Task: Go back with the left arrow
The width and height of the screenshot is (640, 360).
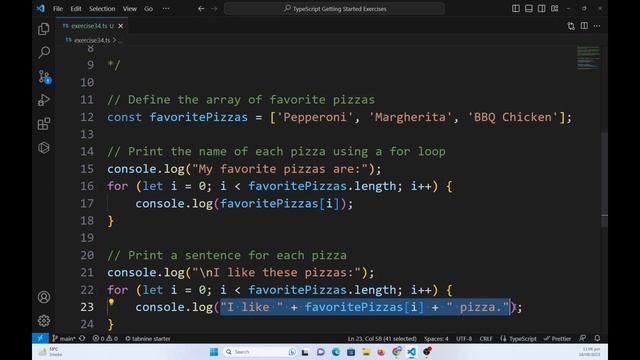Action: 201,9
